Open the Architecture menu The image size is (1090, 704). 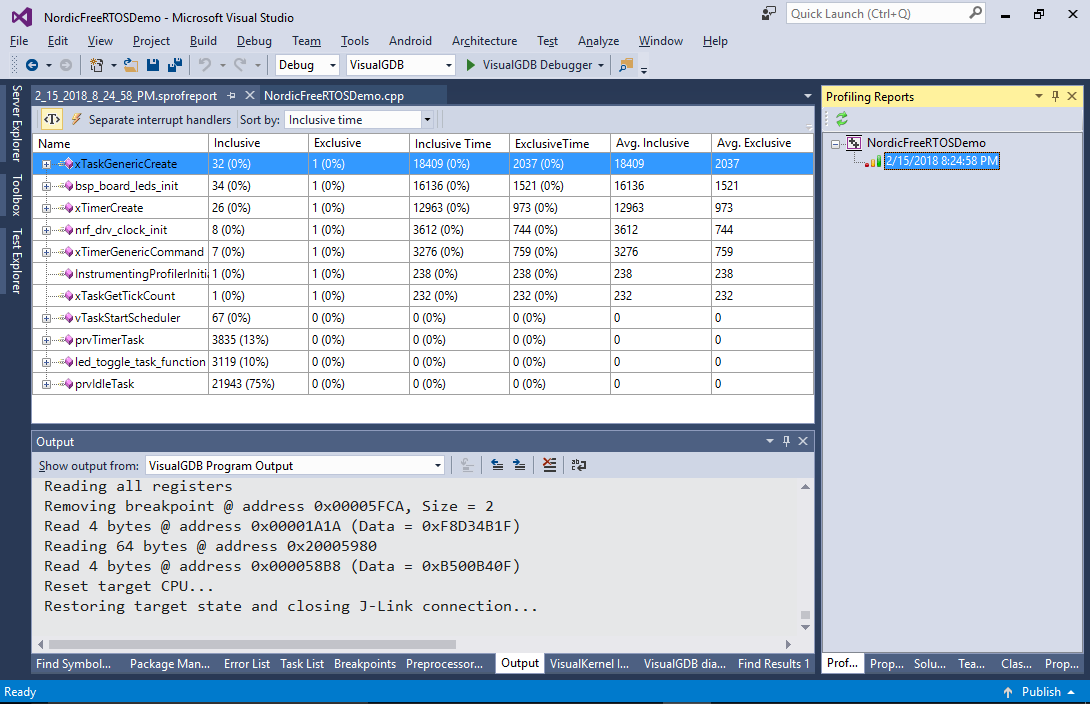pyautogui.click(x=485, y=41)
